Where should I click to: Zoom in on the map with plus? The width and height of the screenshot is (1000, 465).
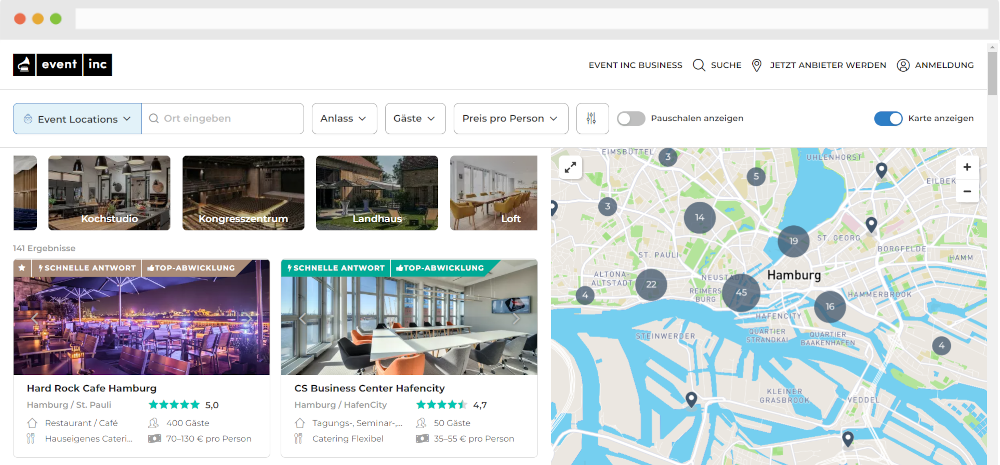point(967,168)
